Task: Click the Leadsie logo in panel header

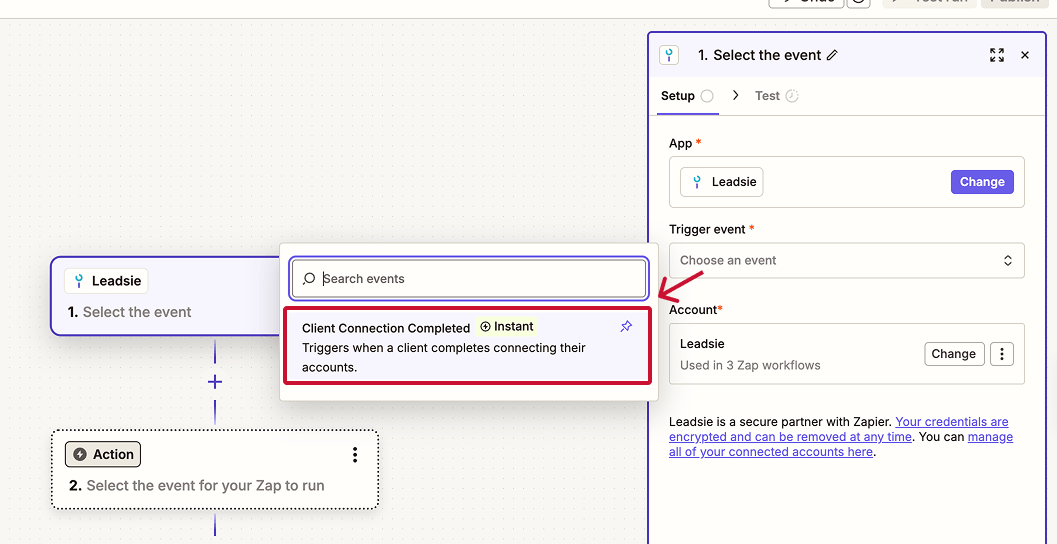Action: pos(669,55)
